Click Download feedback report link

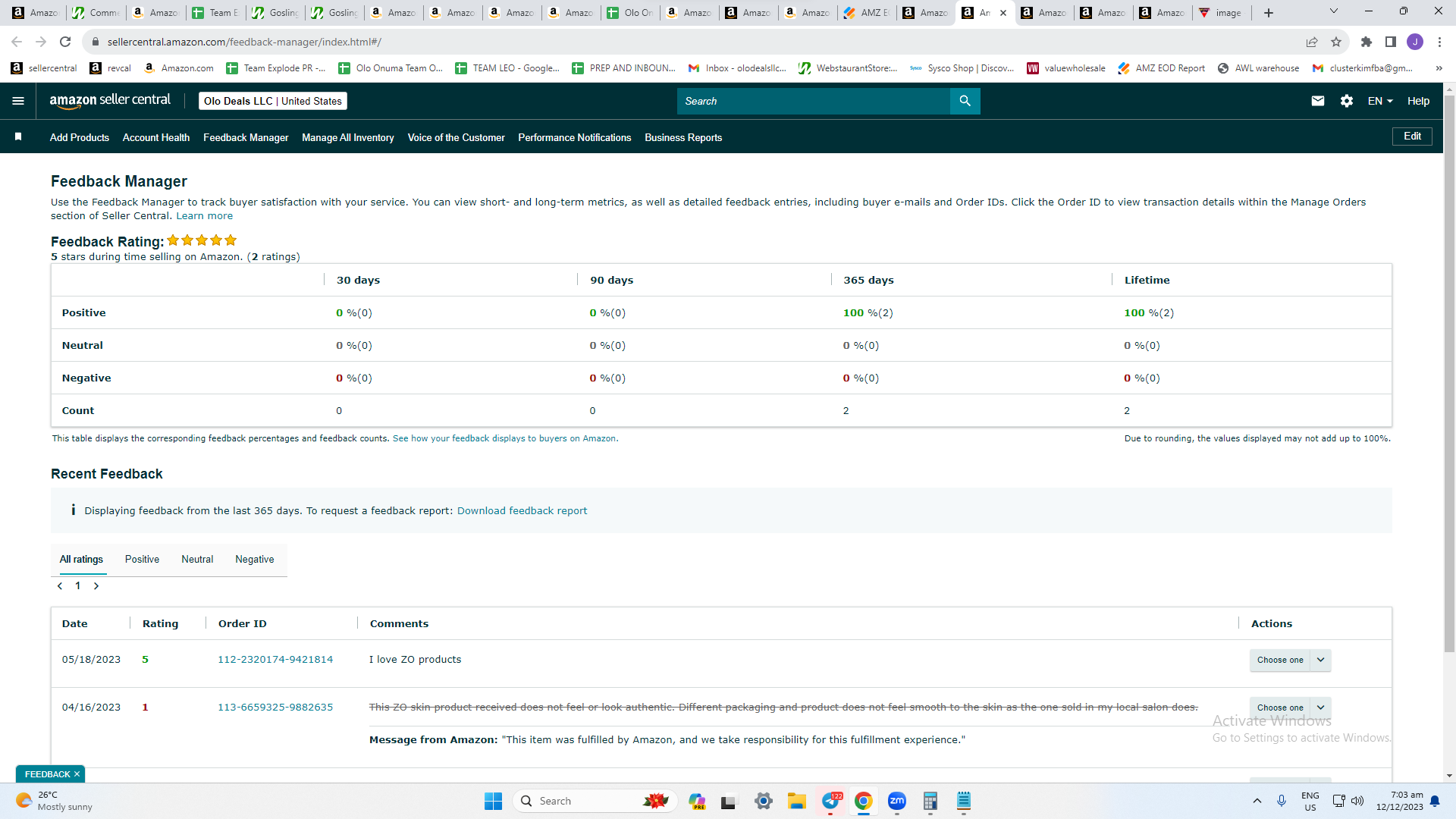[x=522, y=511]
